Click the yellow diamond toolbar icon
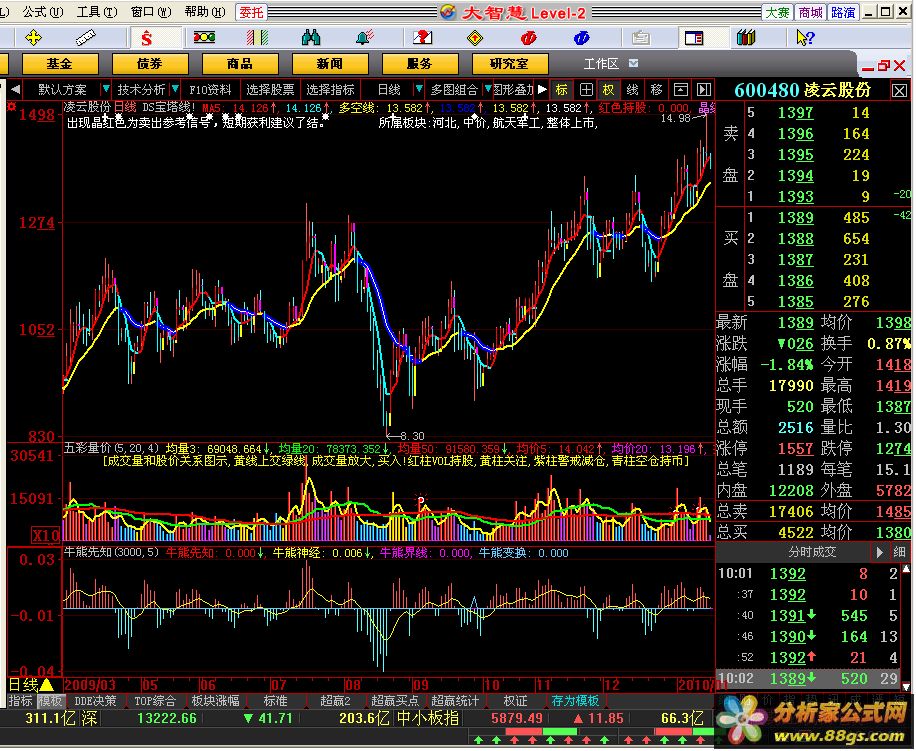This screenshot has width=916, height=751. click(475, 39)
